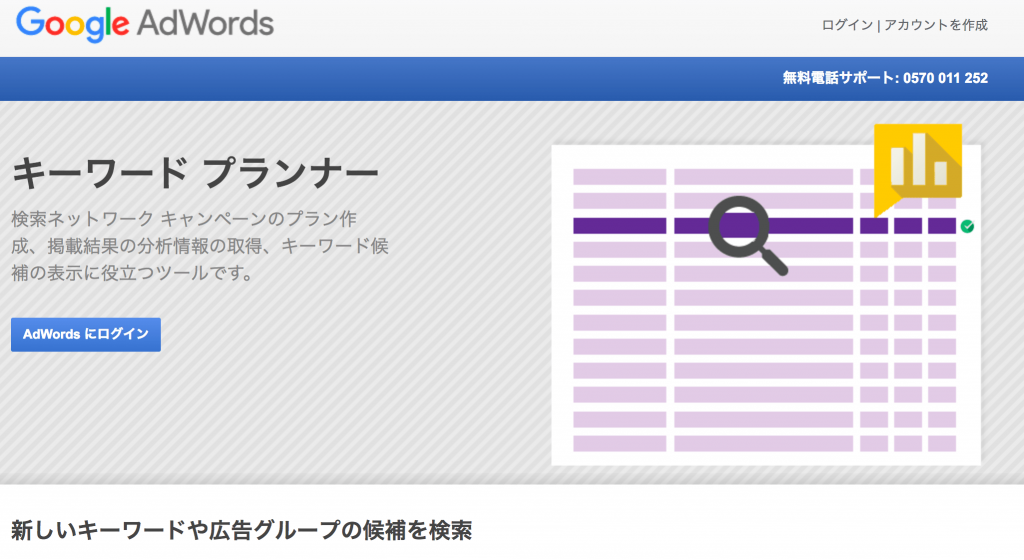This screenshot has width=1024, height=560.
Task: Click the AdWords にログイン button
Action: tap(86, 334)
